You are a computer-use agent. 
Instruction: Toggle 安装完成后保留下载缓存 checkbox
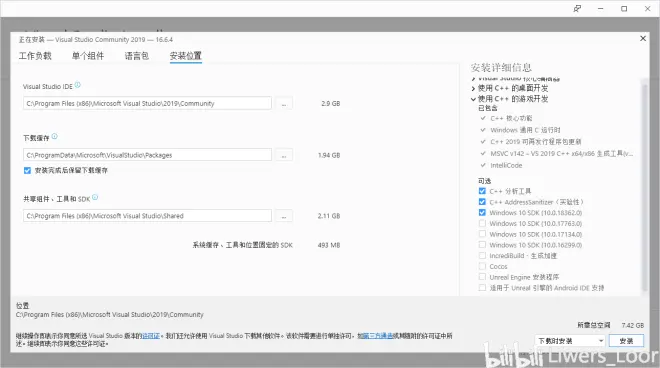pos(27,171)
